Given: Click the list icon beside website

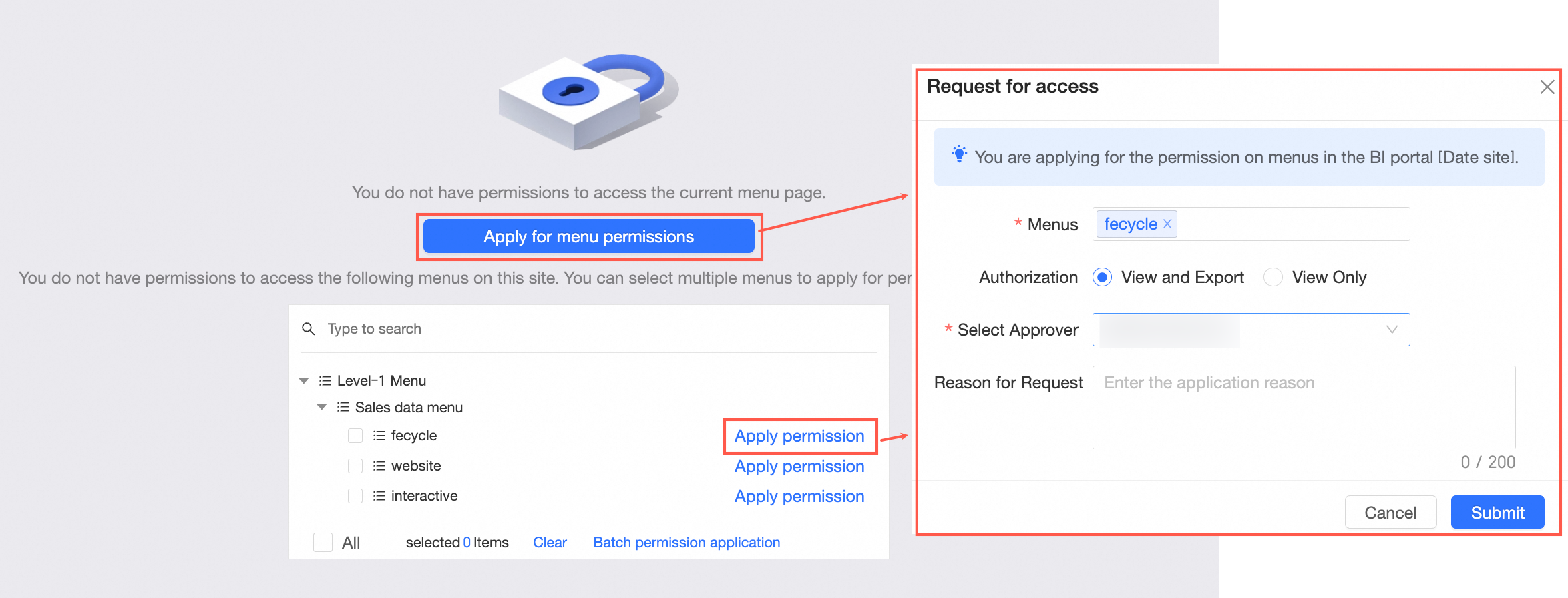Looking at the screenshot, I should tap(379, 466).
